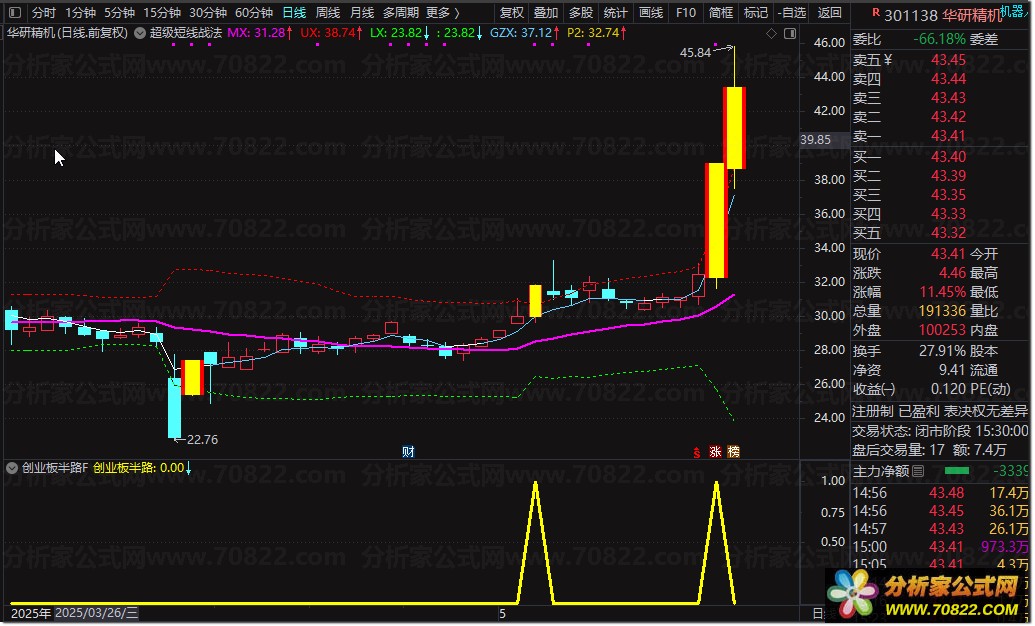This screenshot has width=1035, height=626.
Task: Toggle the left sidebar panel icon
Action: click(15, 13)
